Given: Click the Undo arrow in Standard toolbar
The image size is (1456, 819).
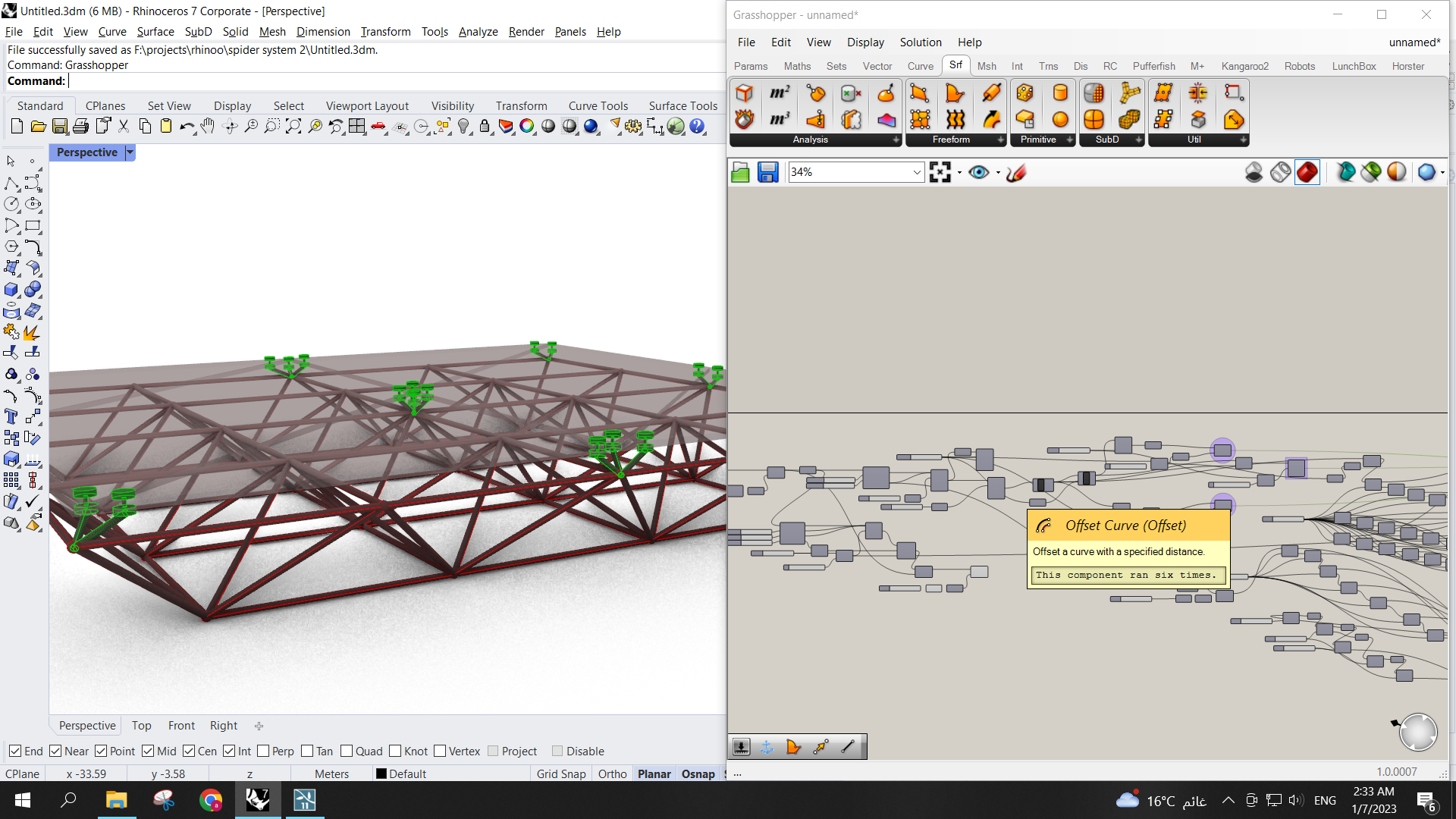Looking at the screenshot, I should tap(186, 127).
